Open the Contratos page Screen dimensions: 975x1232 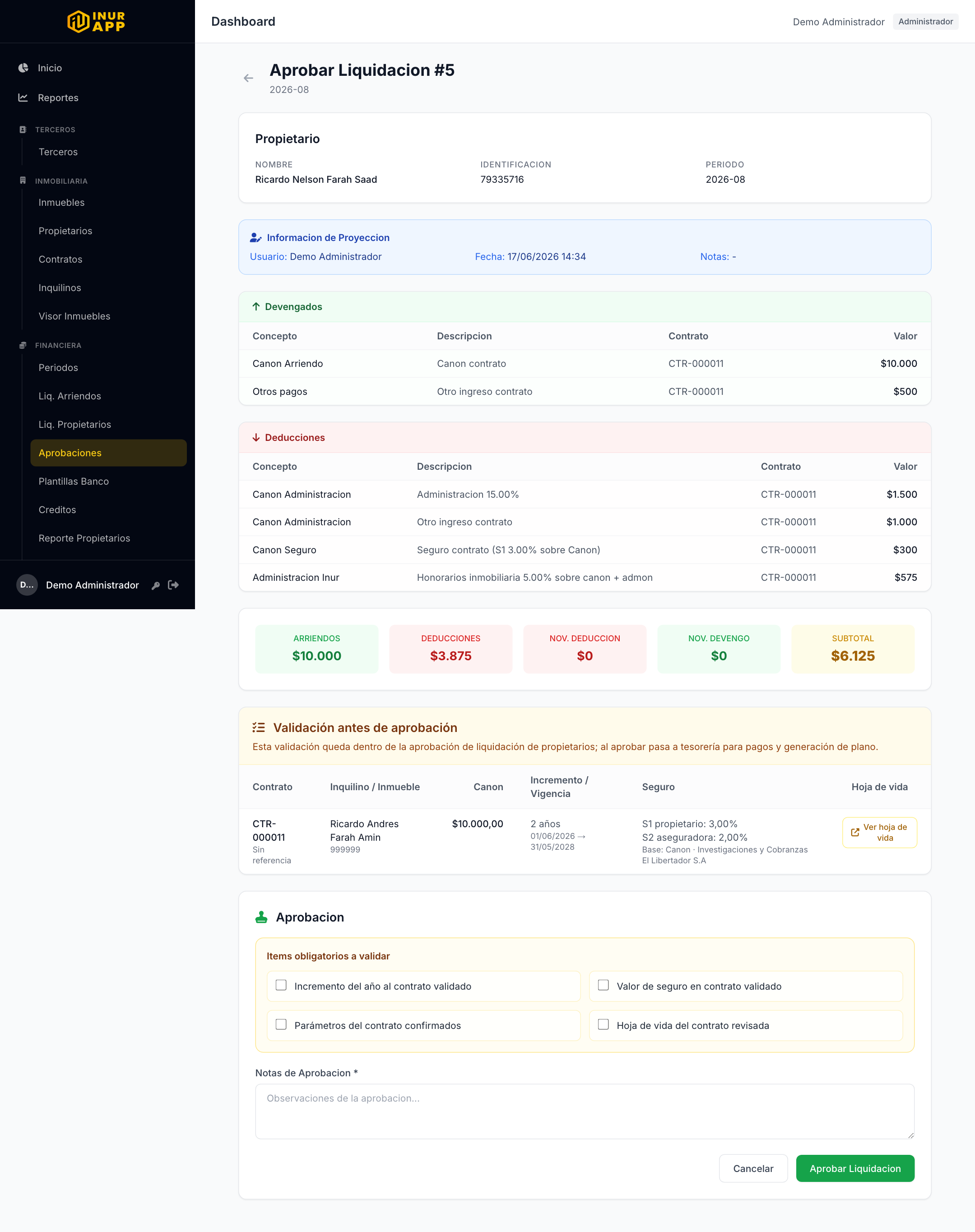[x=108, y=259]
